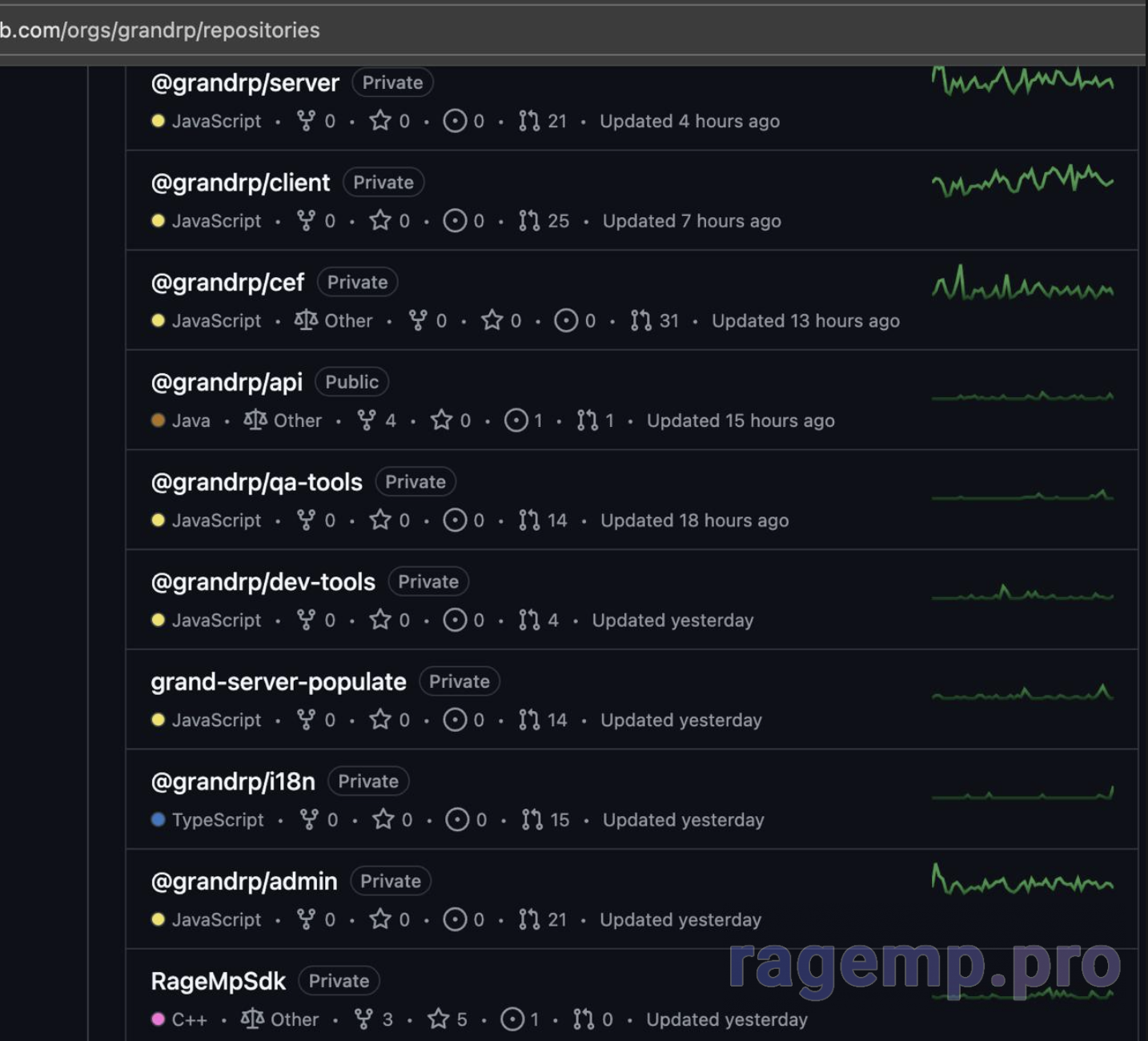
Task: Click the star icon in @grandrp/cef row
Action: pyautogui.click(x=492, y=320)
